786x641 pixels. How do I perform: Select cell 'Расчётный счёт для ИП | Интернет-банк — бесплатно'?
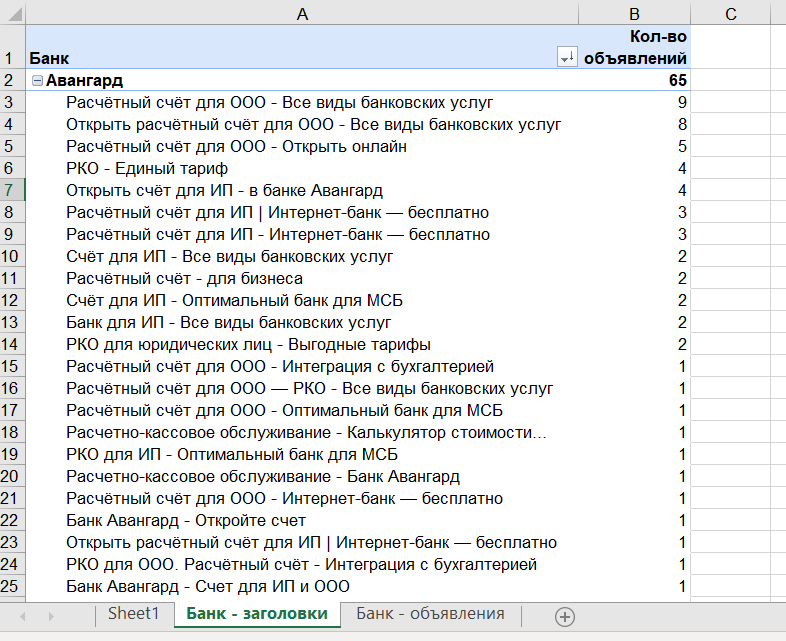[302, 212]
